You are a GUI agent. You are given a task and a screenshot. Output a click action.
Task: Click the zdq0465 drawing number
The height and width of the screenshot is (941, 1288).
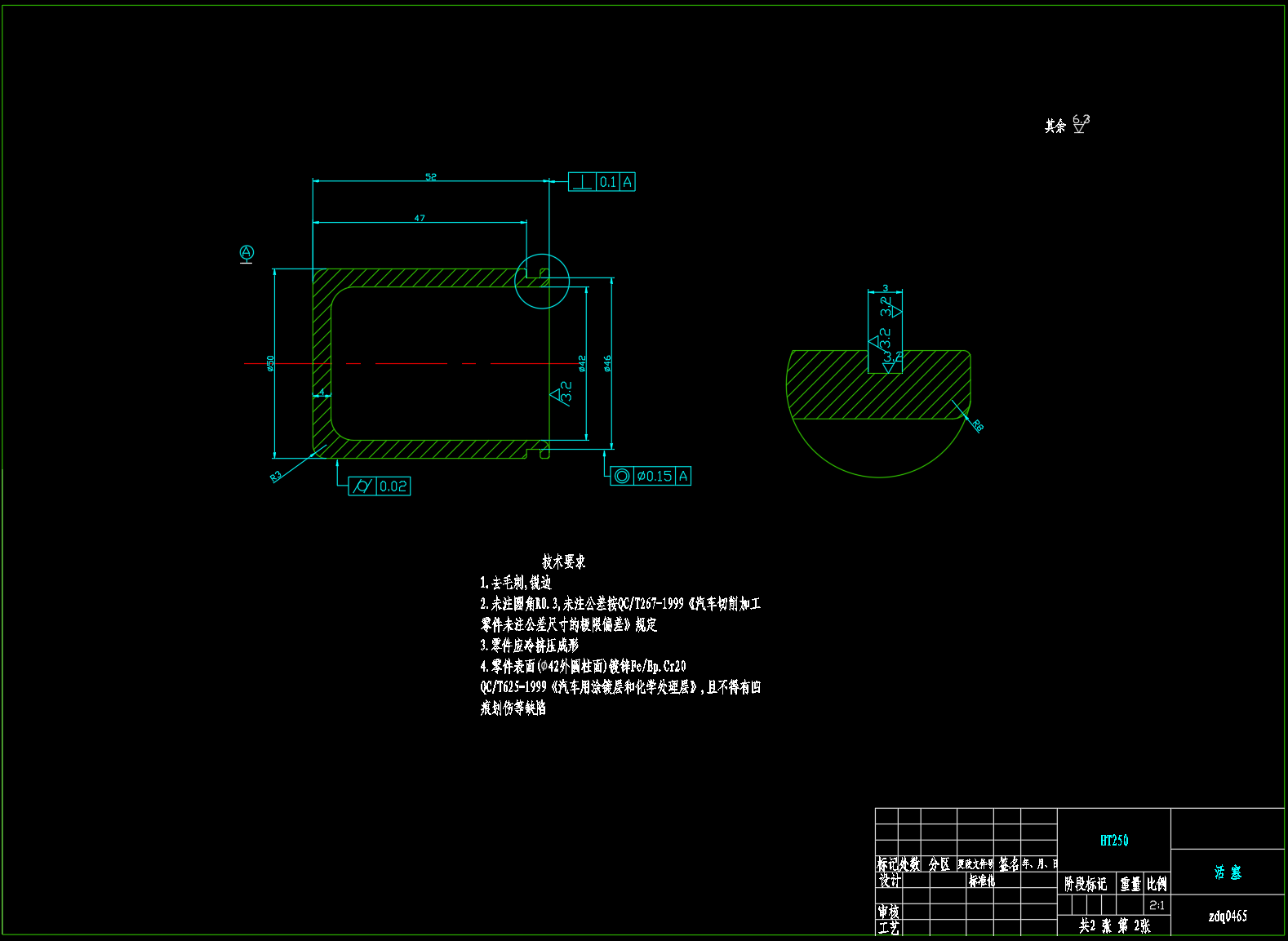pyautogui.click(x=1227, y=916)
